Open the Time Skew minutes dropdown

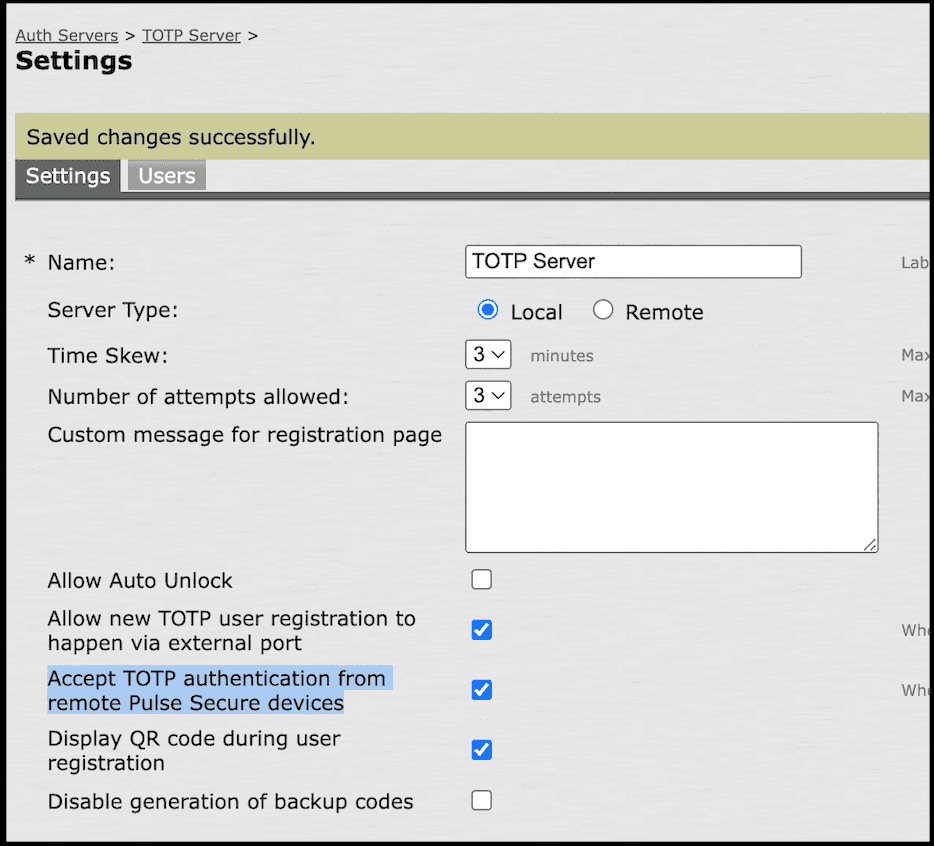(488, 354)
